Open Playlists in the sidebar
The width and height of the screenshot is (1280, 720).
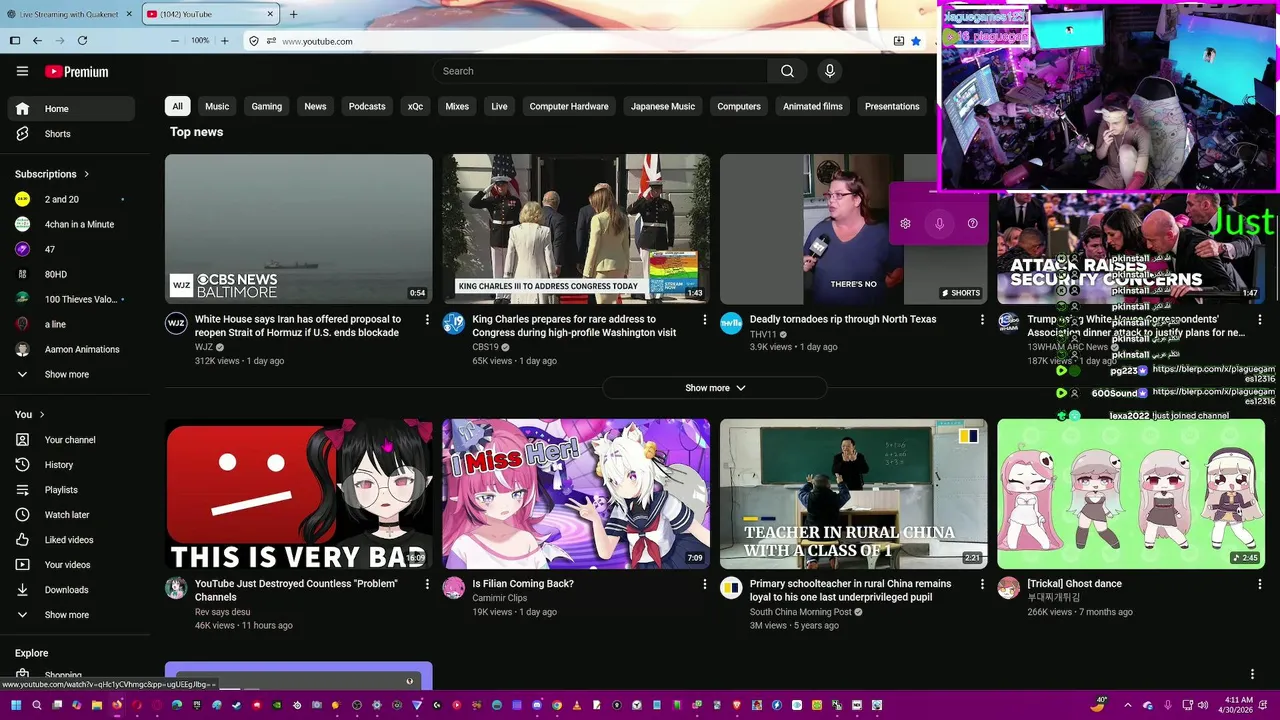(71, 490)
